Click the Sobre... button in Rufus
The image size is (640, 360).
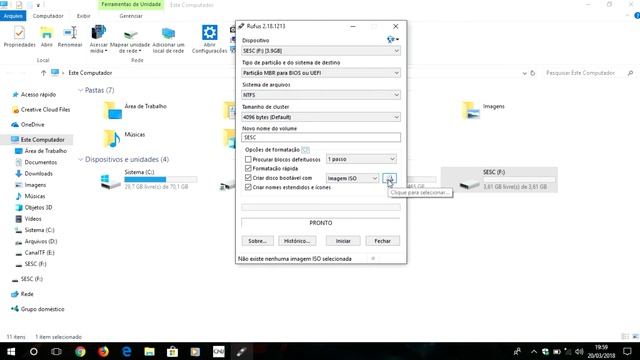(x=257, y=241)
